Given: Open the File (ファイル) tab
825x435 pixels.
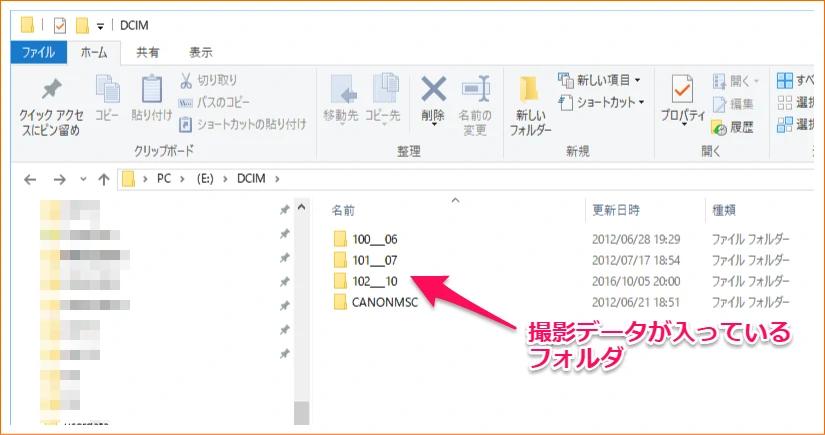Looking at the screenshot, I should (x=38, y=52).
